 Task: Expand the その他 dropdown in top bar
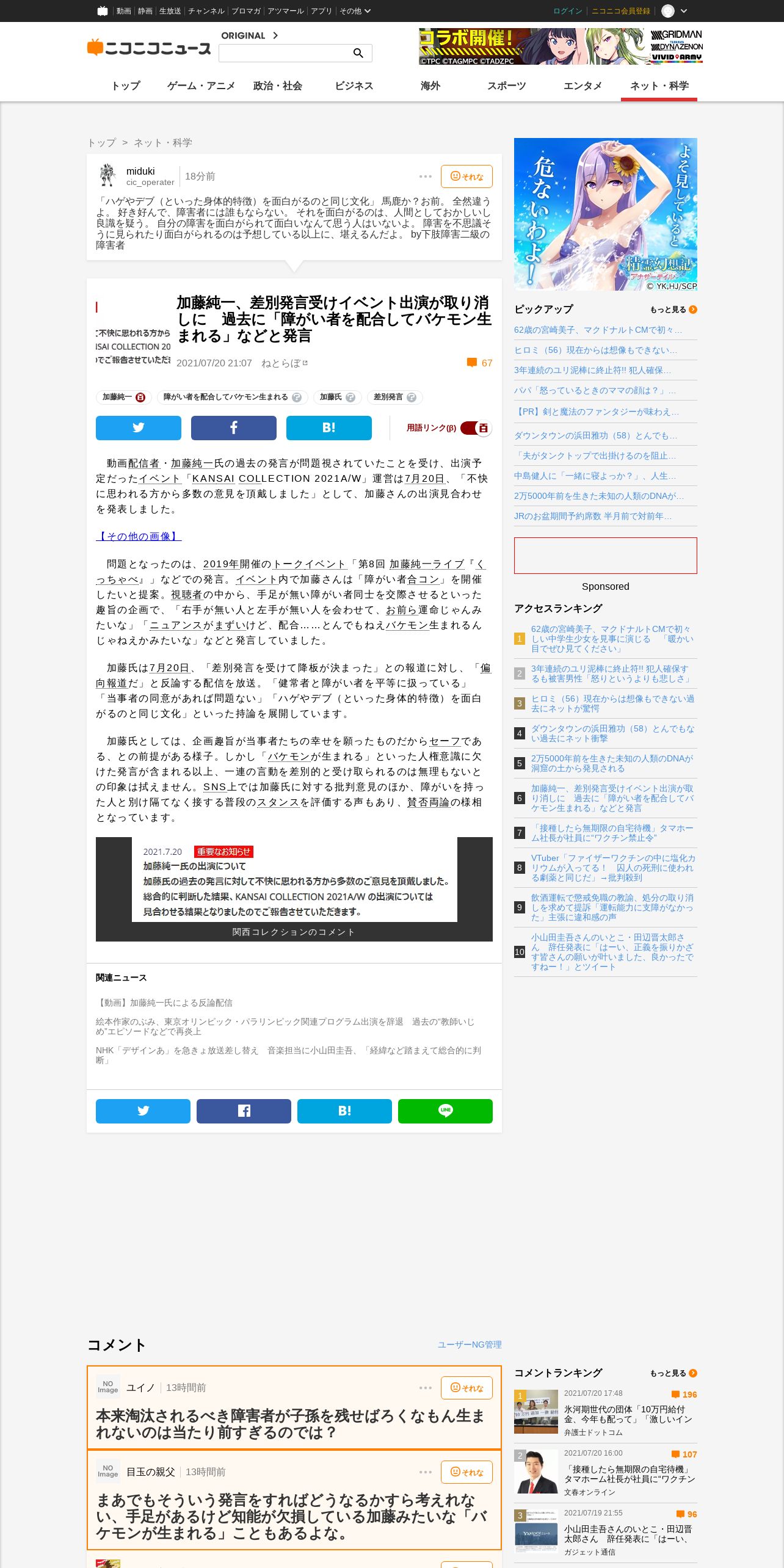355,11
